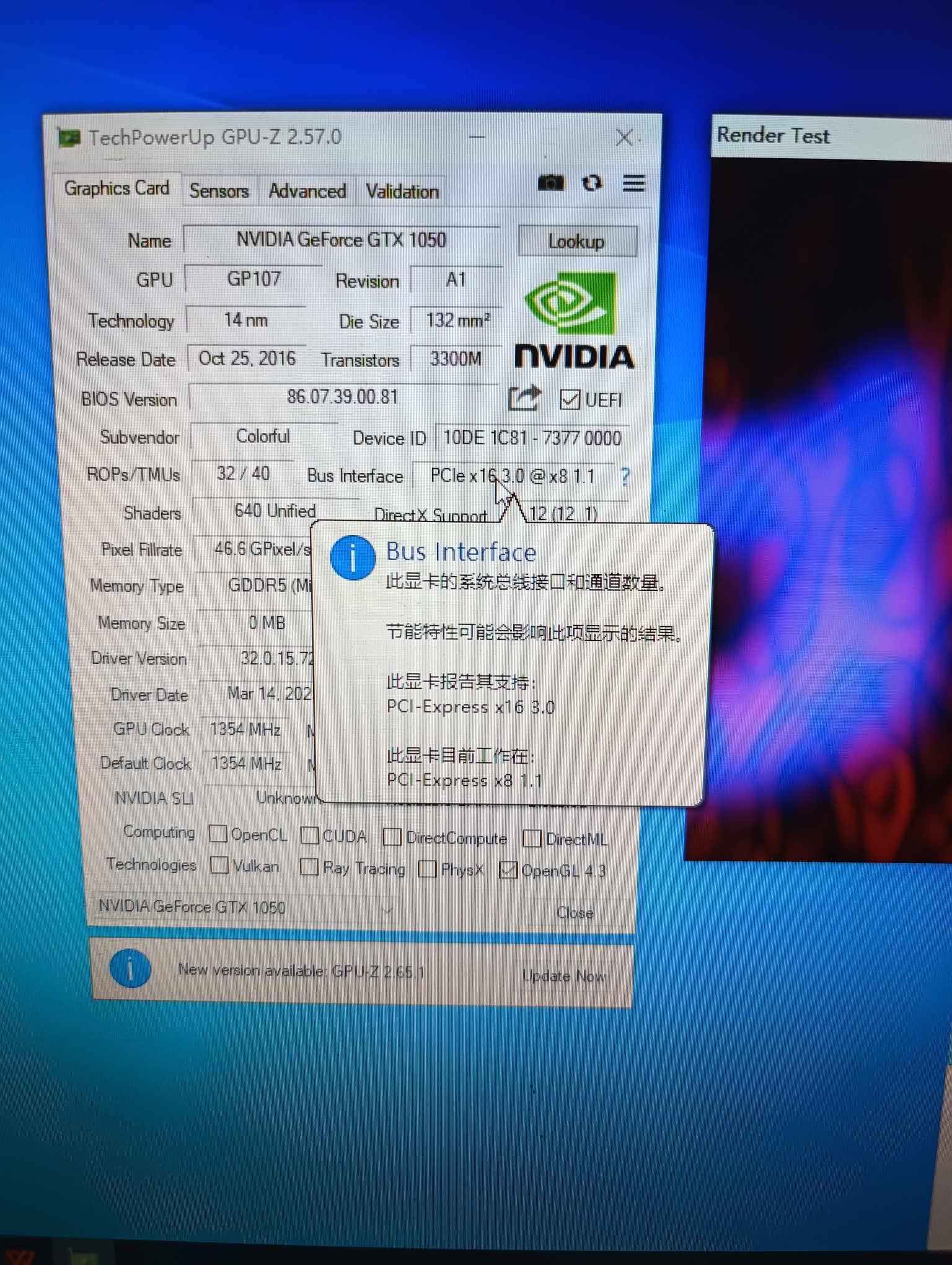Click the Release Date value Oct 25, 2016

point(247,358)
